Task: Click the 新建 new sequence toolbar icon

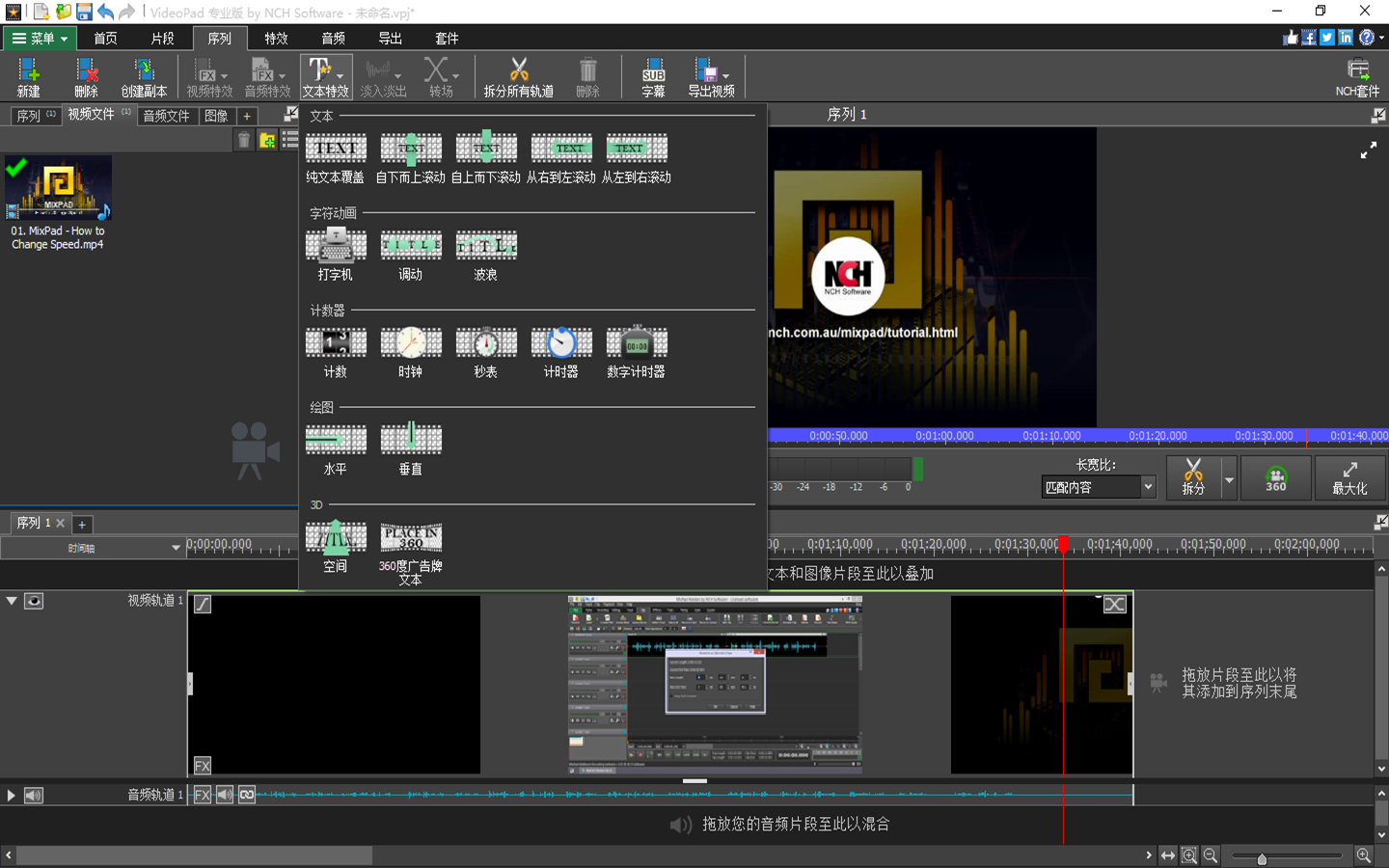Action: (28, 77)
